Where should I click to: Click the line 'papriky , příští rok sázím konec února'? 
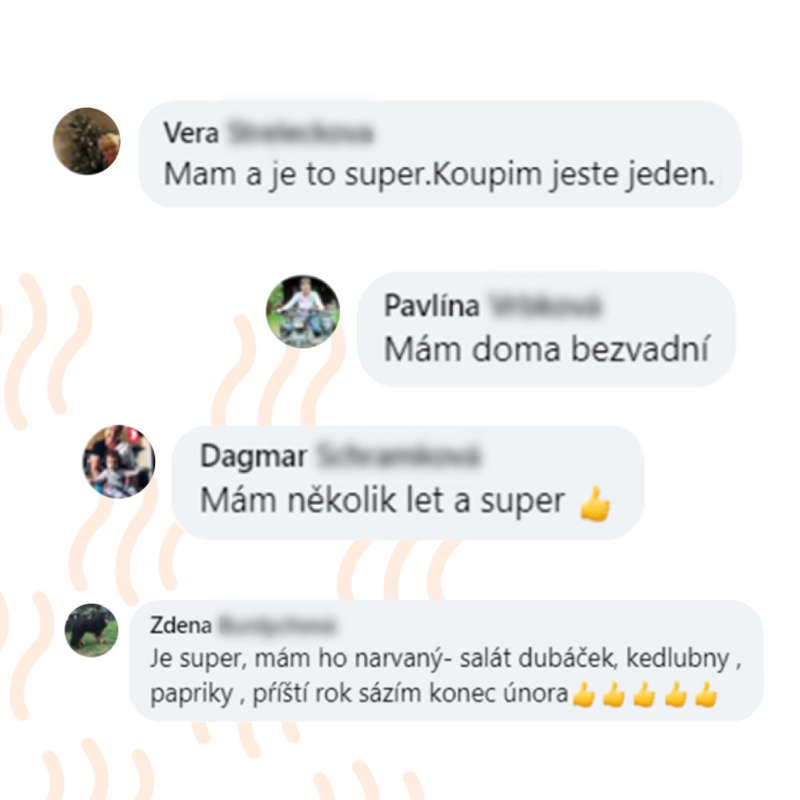(x=359, y=693)
